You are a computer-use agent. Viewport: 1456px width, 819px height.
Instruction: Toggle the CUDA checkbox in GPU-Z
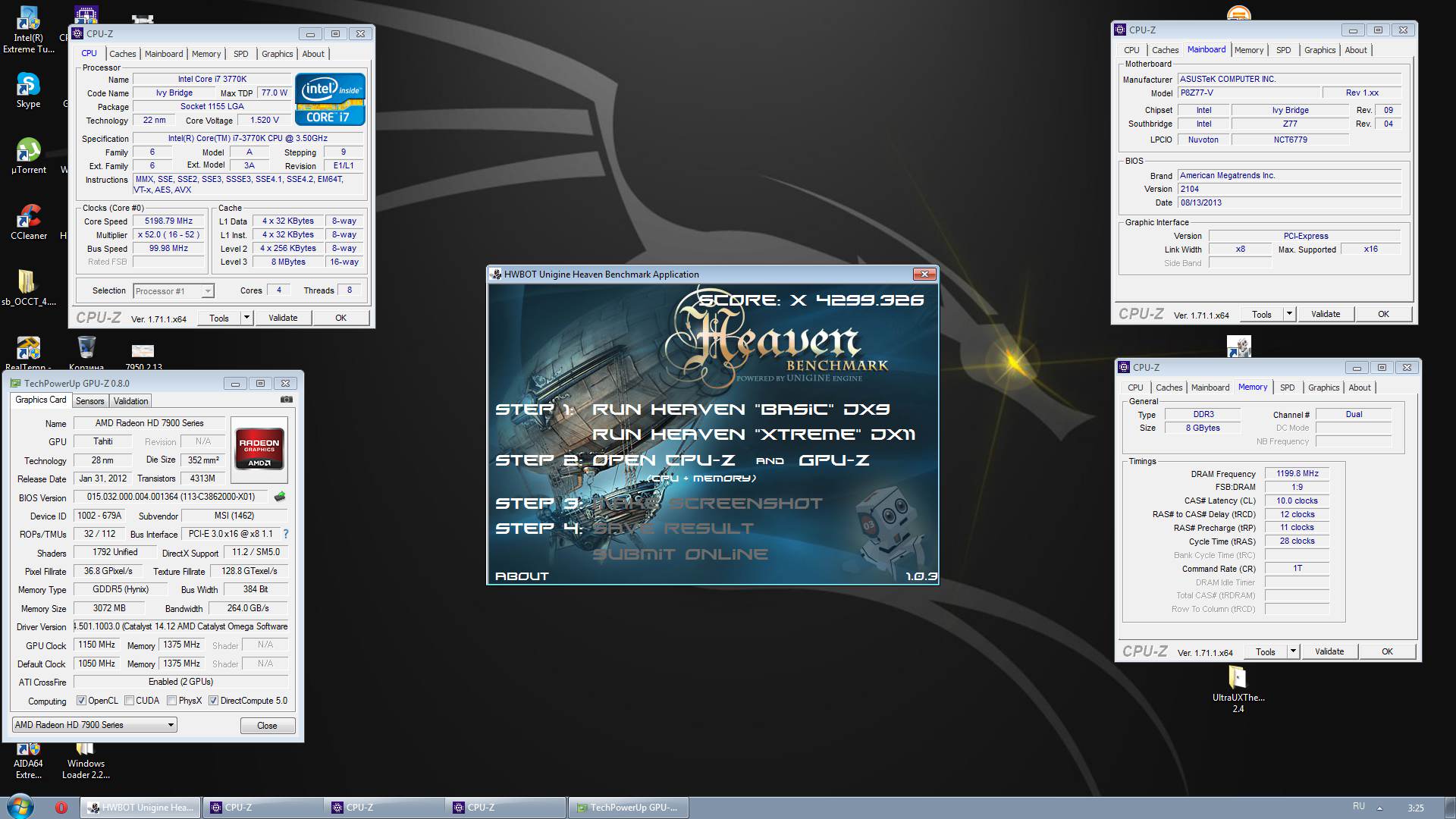pos(129,701)
